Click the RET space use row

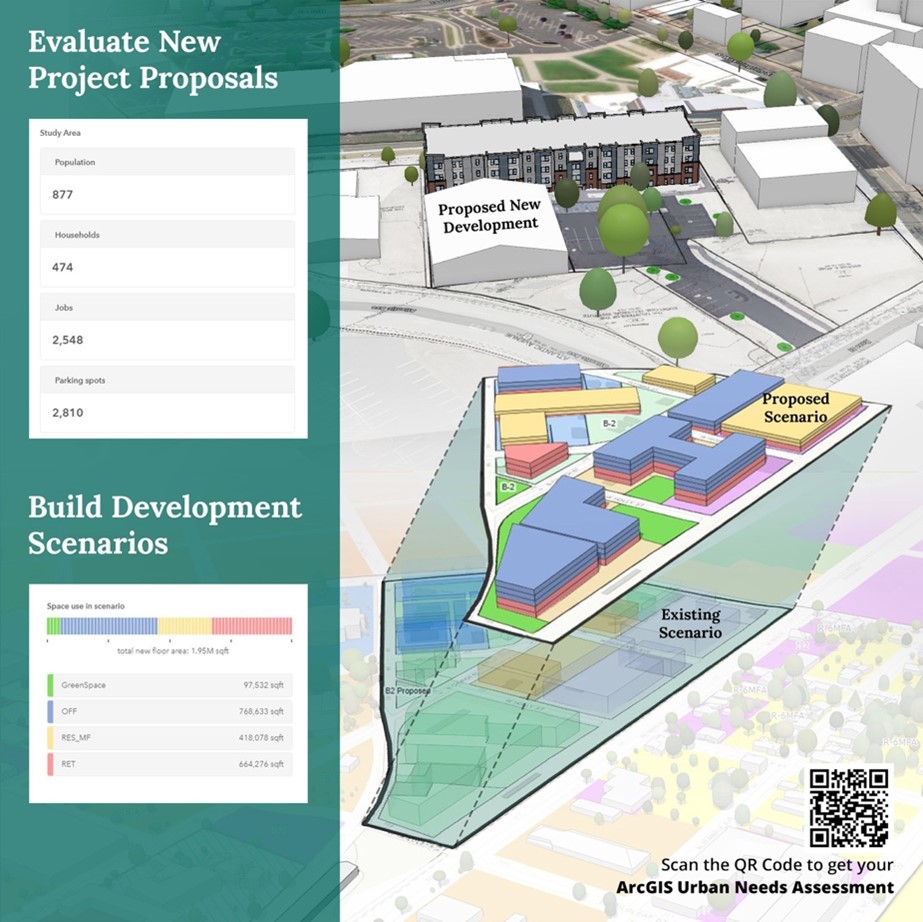click(x=168, y=764)
